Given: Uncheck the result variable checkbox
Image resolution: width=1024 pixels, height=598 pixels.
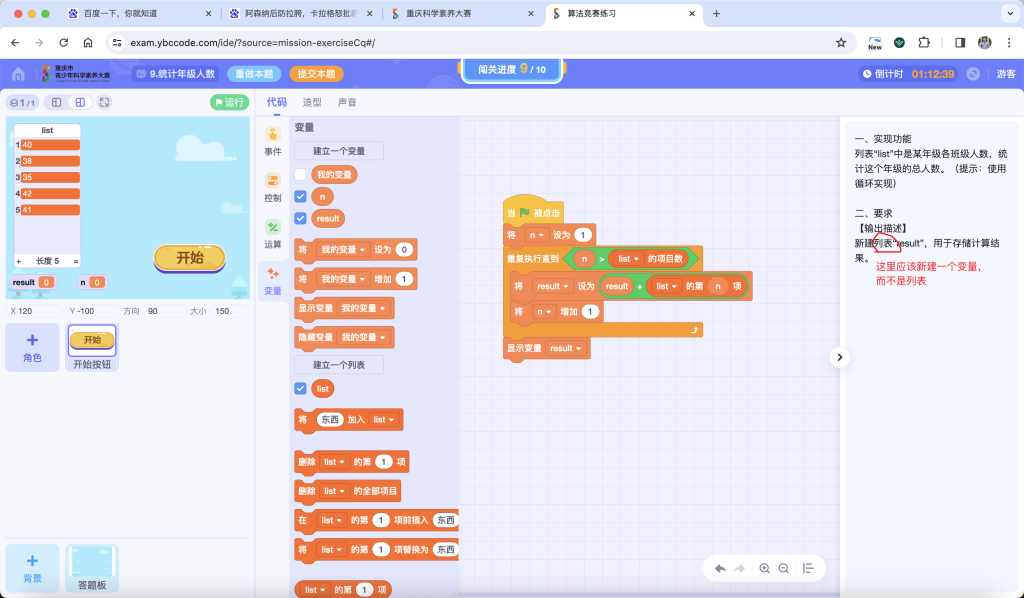Looking at the screenshot, I should point(300,218).
